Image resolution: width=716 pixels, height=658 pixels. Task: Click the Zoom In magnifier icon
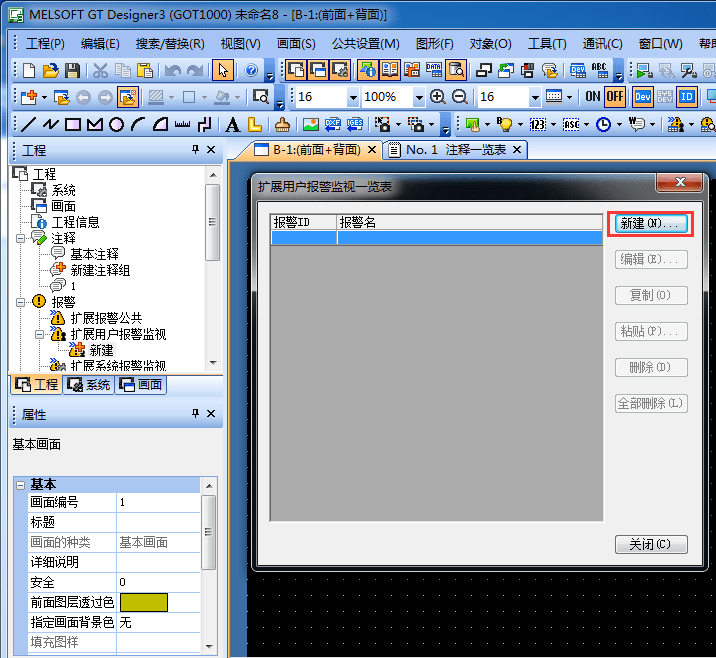pos(438,97)
